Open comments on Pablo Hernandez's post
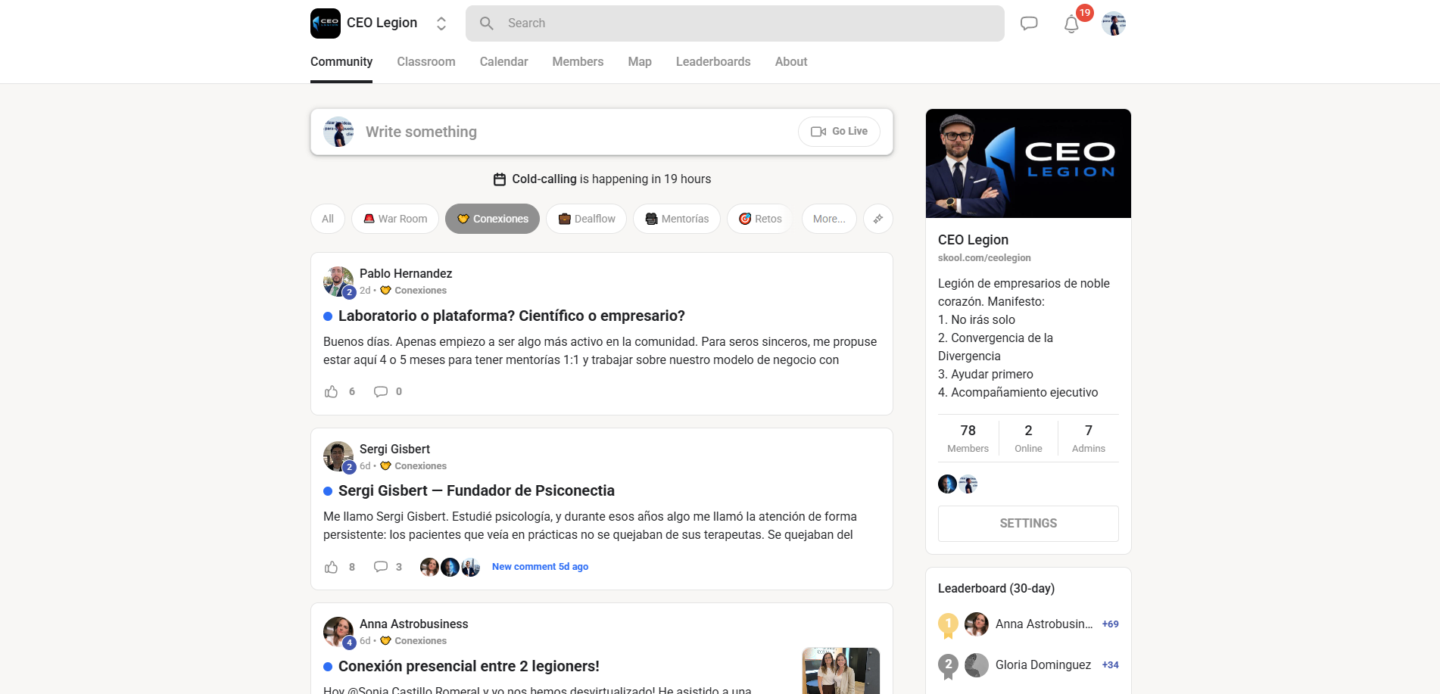Viewport: 1440px width, 694px height. pyautogui.click(x=381, y=392)
